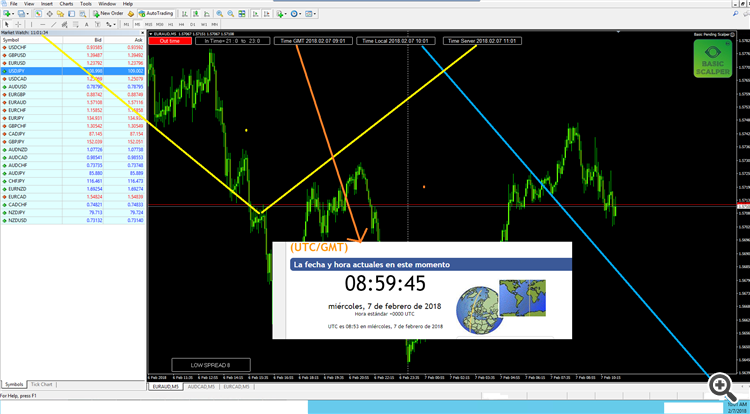Switch to the AUDCAD,M5 chart tab

coord(200,386)
